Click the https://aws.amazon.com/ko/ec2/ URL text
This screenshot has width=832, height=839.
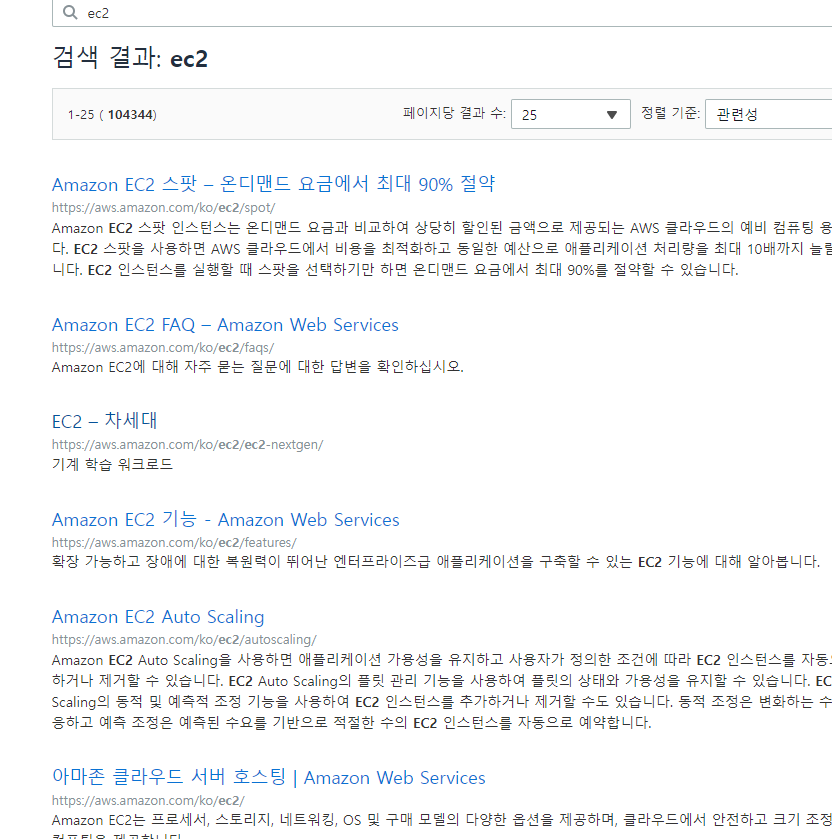(x=148, y=800)
